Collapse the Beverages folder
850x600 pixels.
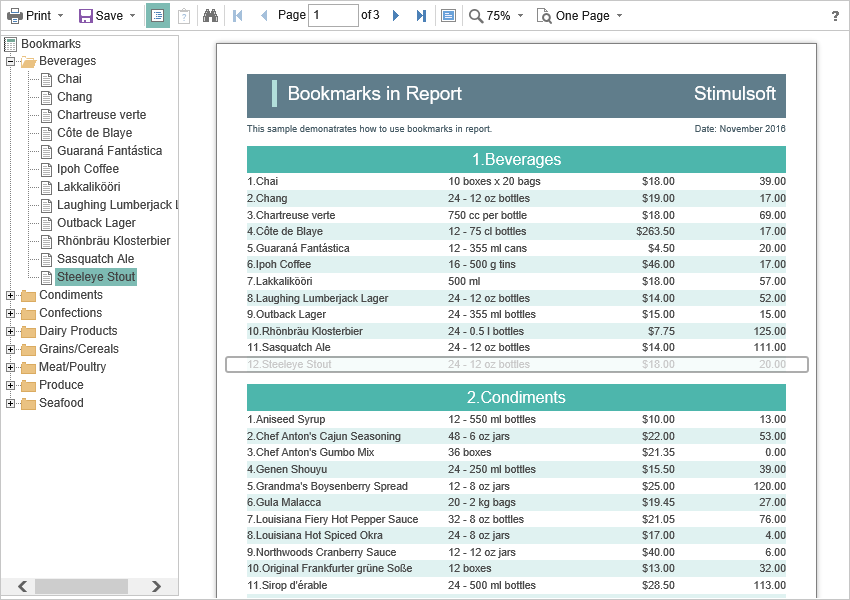pos(10,60)
